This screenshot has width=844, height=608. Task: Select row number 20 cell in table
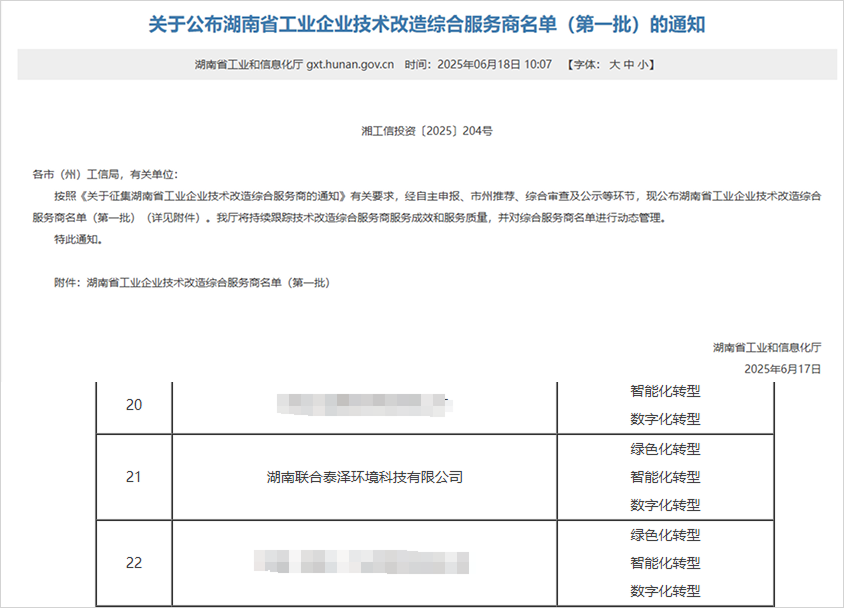click(x=134, y=406)
